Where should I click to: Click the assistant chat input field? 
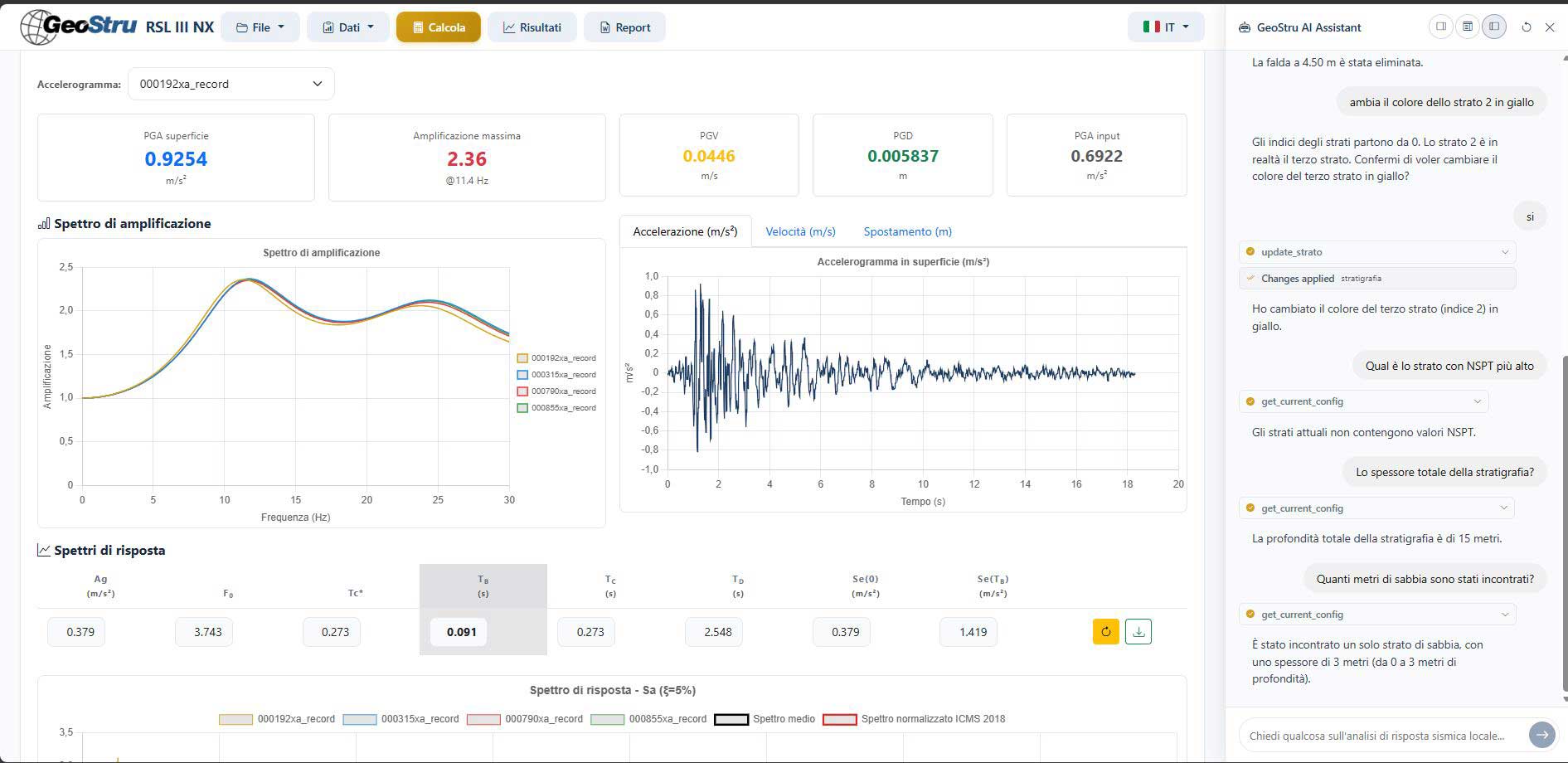[x=1381, y=736]
